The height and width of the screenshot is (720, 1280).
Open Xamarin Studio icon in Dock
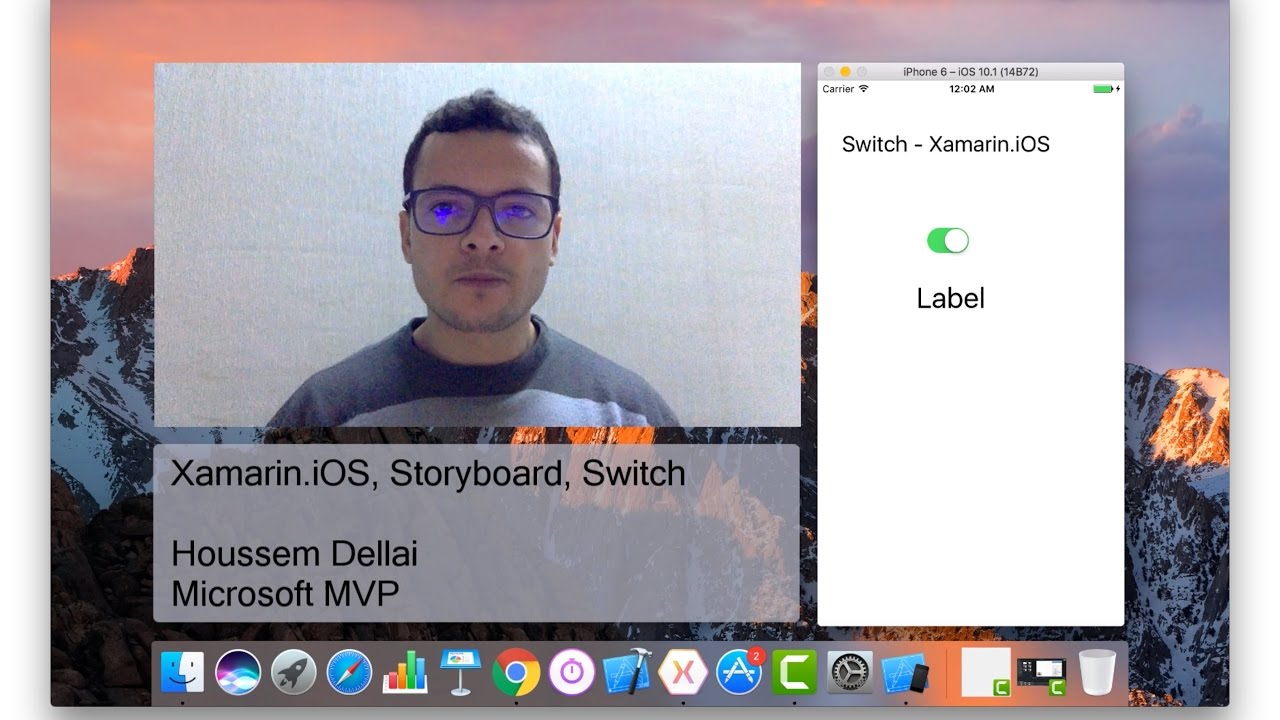click(x=683, y=672)
